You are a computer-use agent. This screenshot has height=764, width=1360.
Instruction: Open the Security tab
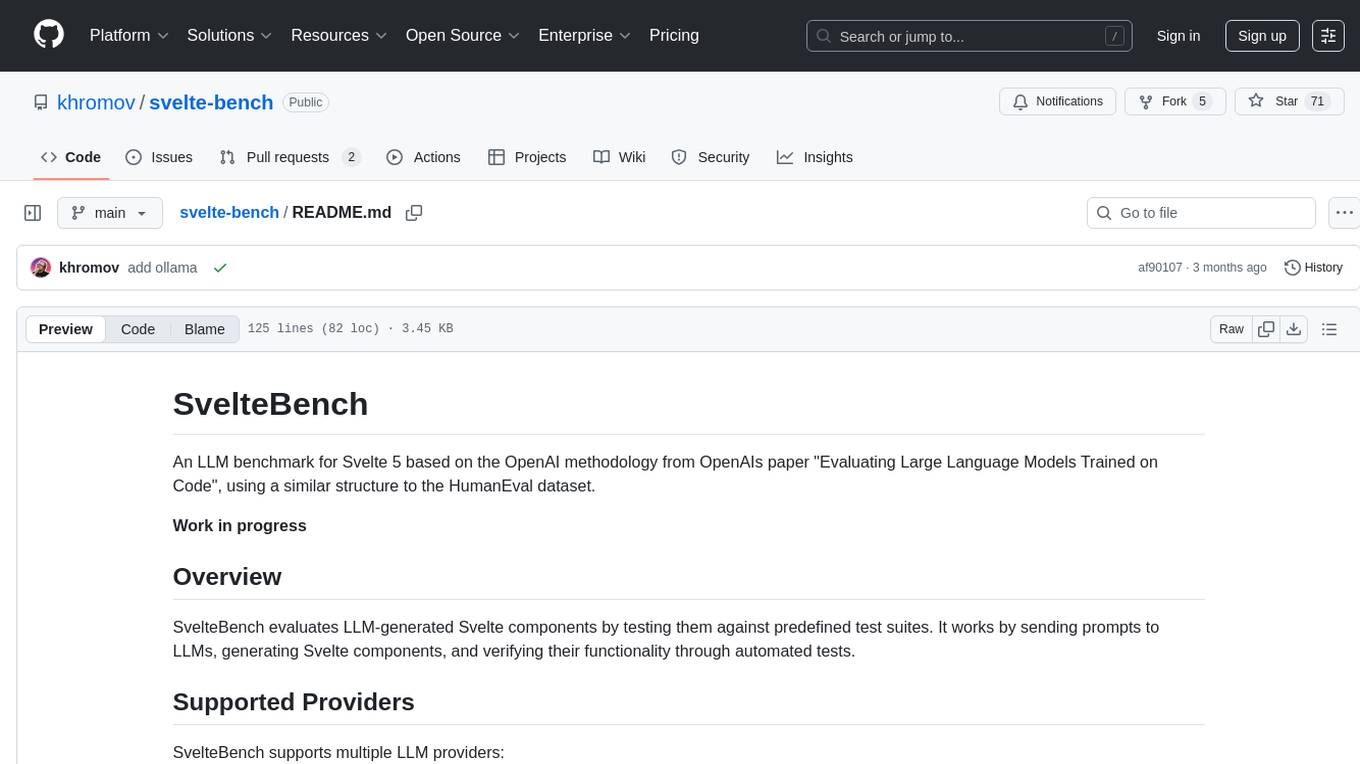tap(710, 157)
